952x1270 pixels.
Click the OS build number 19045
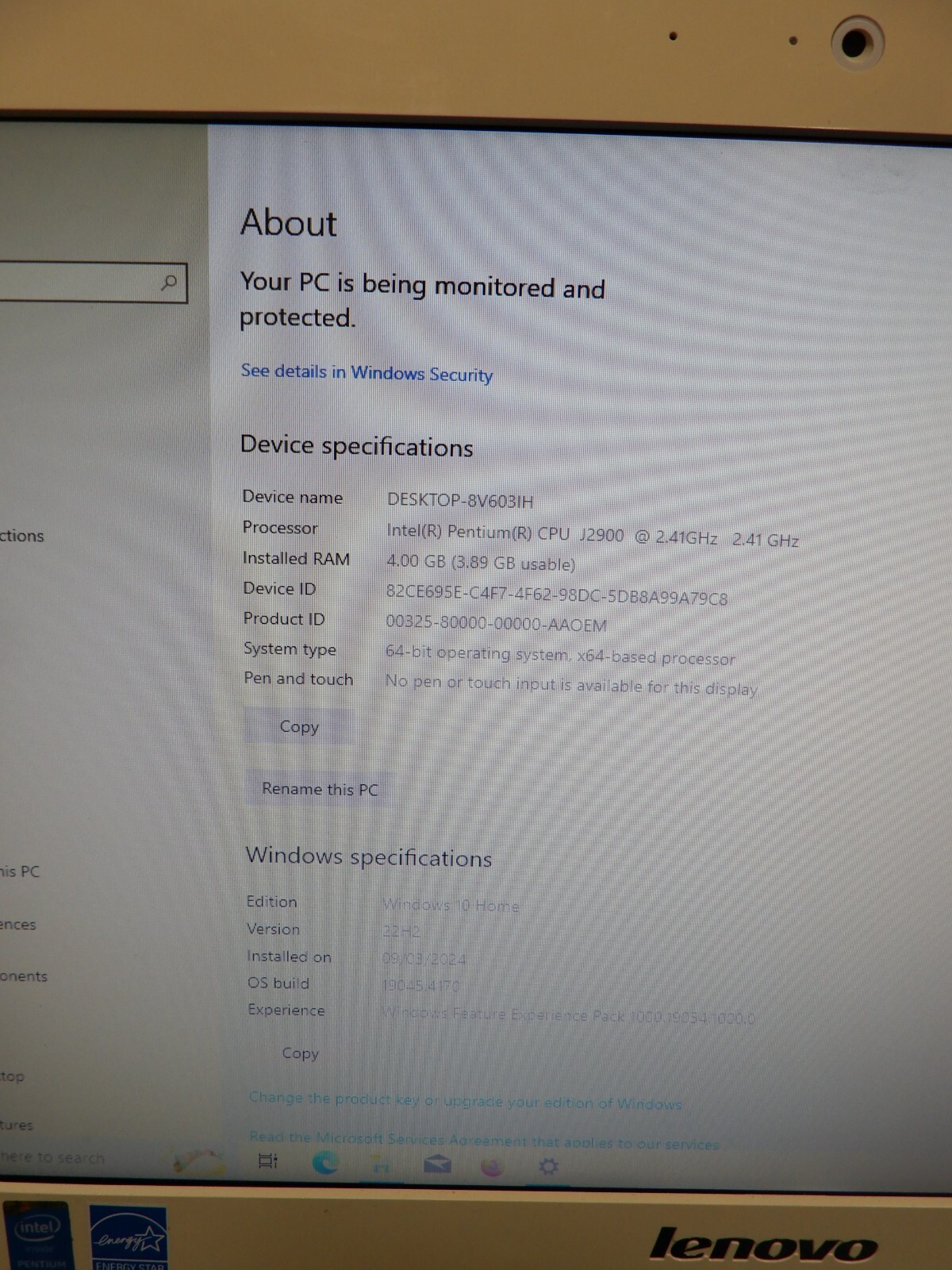coord(421,985)
